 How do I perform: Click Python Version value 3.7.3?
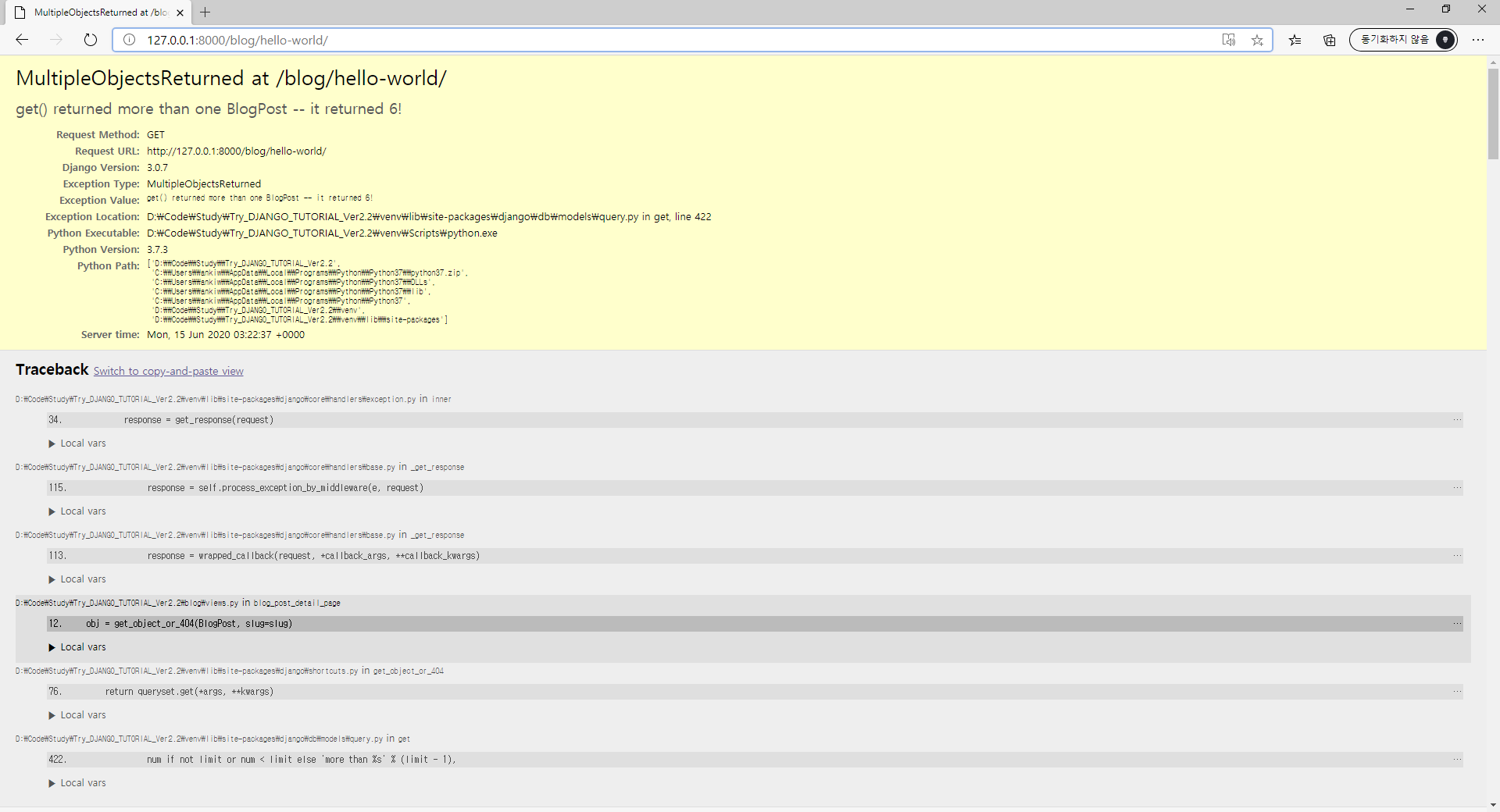tap(157, 250)
